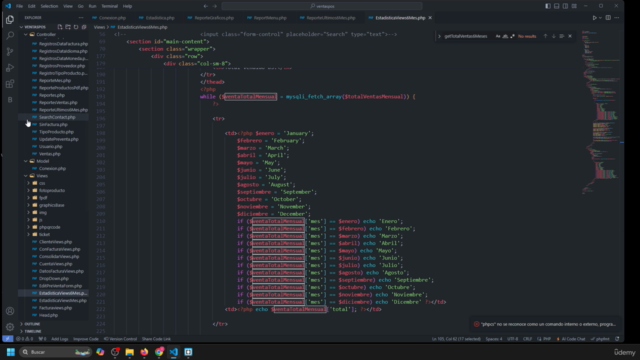
Task: Open the Accounts icon in activity bar
Action: pos(10,311)
